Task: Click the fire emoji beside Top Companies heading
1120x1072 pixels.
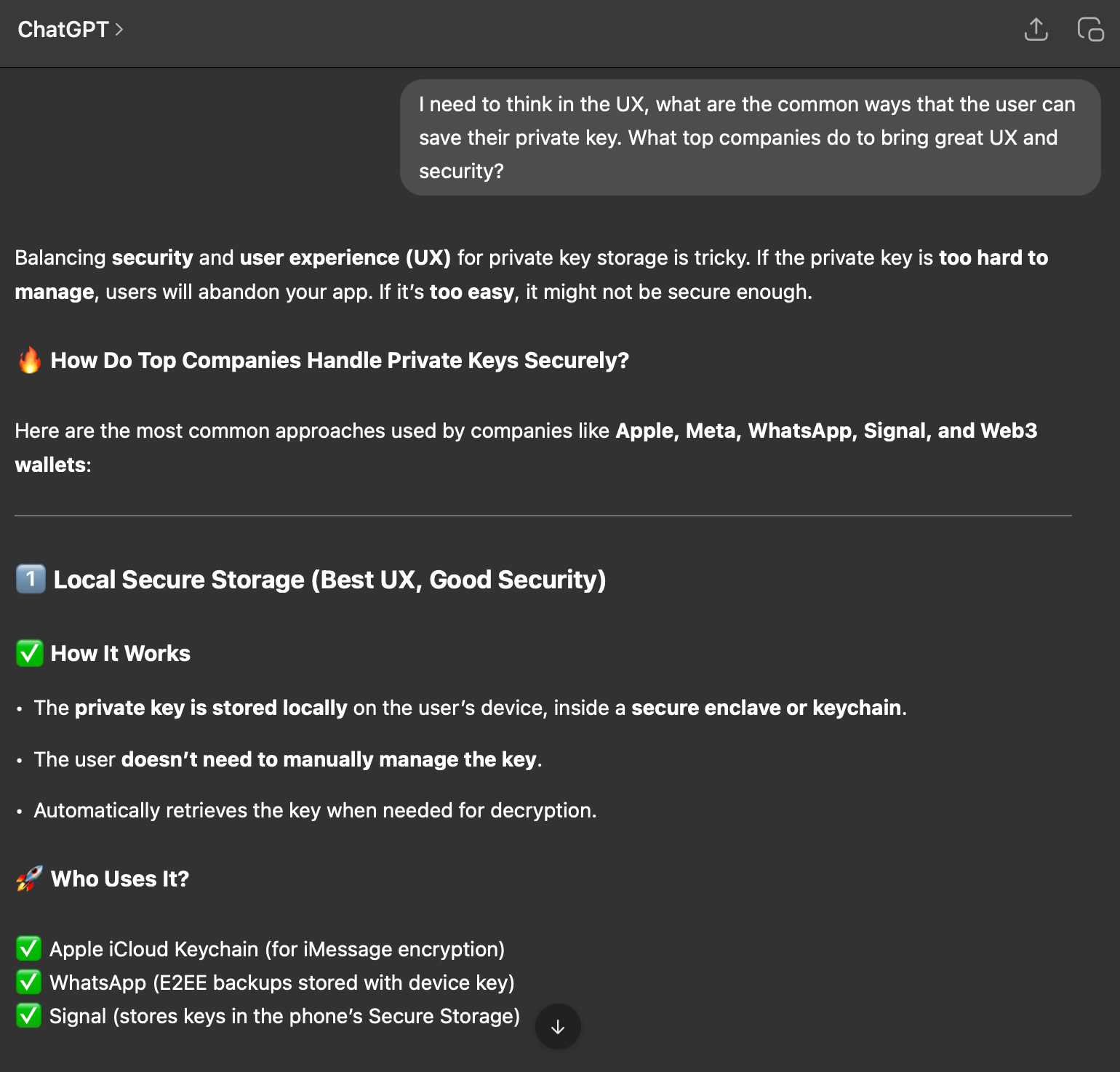Action: pyautogui.click(x=30, y=360)
